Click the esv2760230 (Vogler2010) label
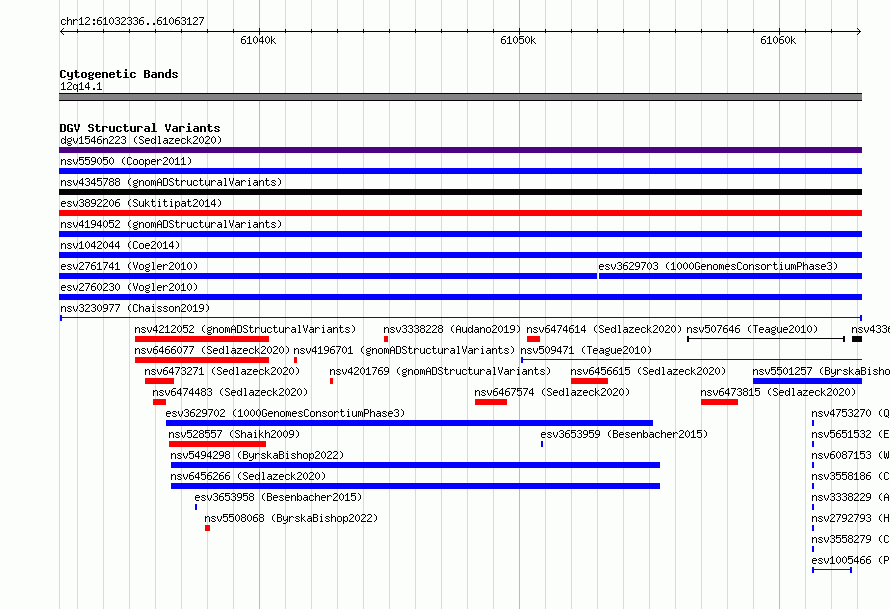 (129, 287)
